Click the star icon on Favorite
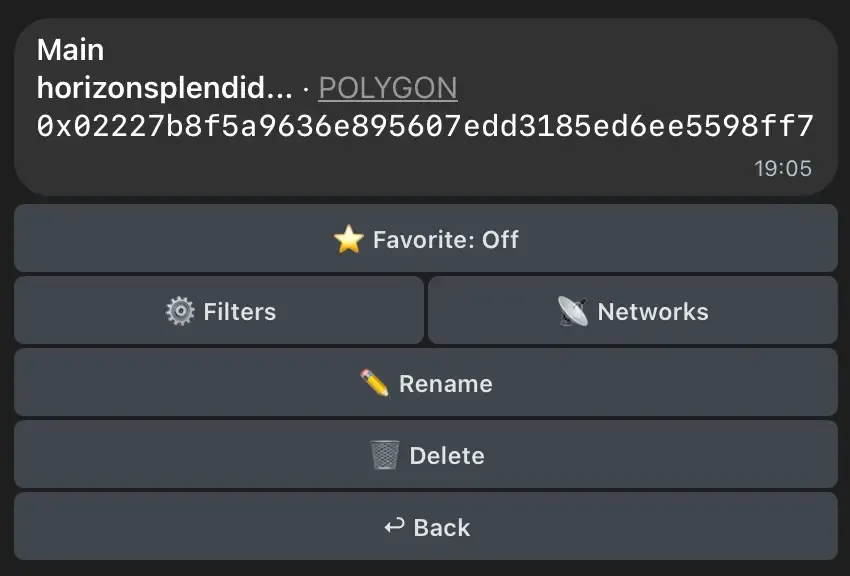Screen dimensions: 850x576 click(x=348, y=239)
